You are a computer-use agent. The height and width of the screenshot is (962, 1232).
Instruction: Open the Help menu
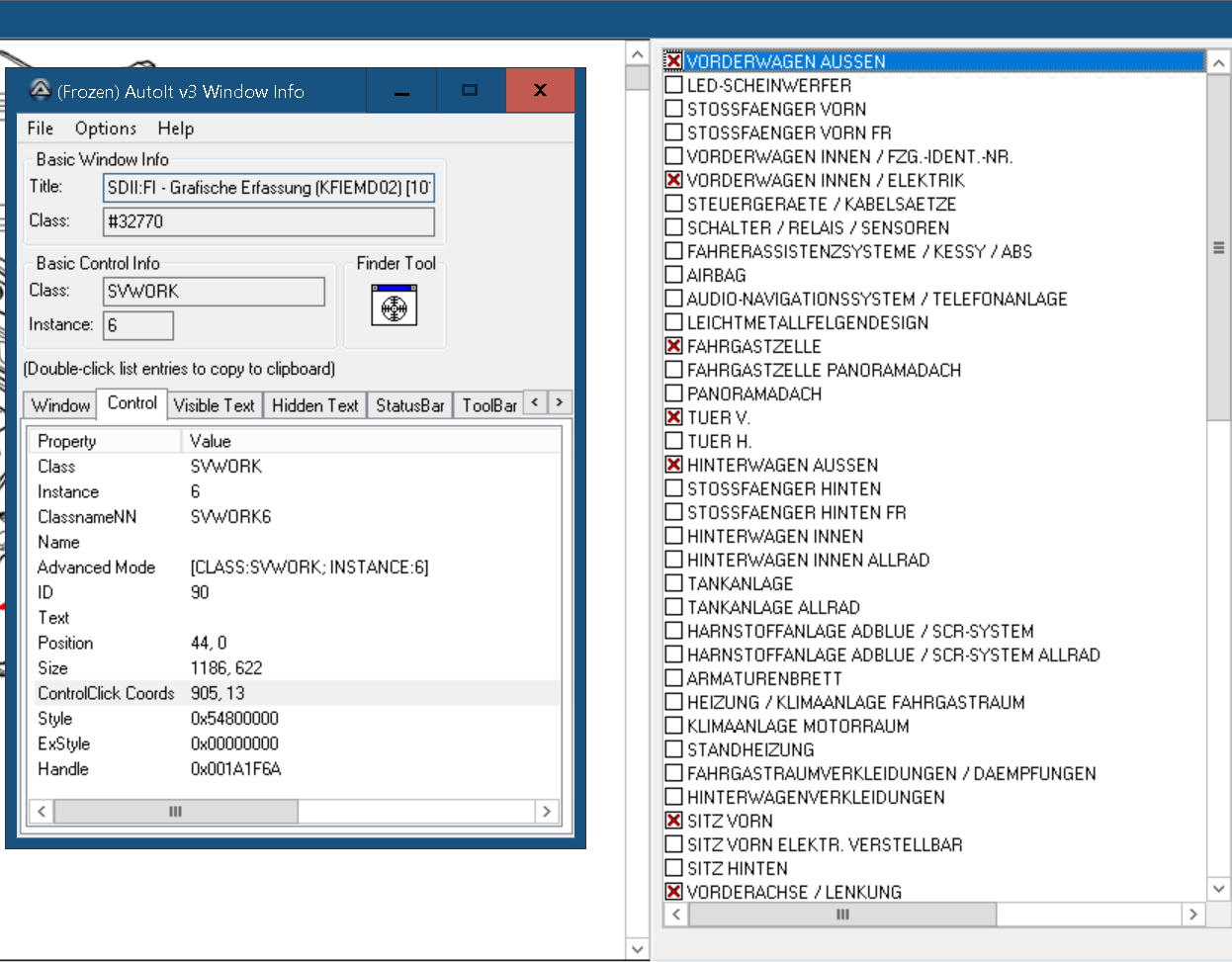pos(176,129)
